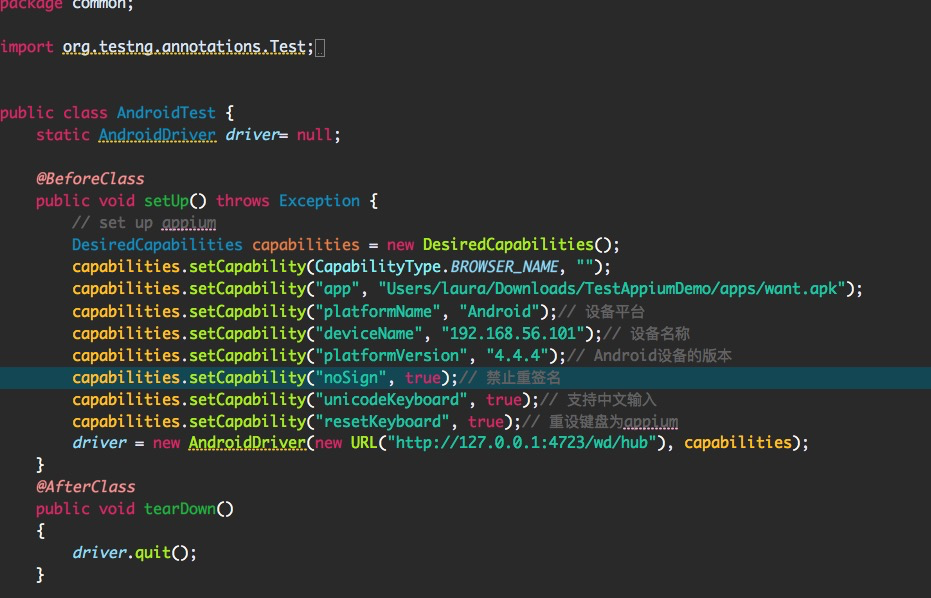
Task: Click the 'package common;' line
Action: (x=67, y=5)
